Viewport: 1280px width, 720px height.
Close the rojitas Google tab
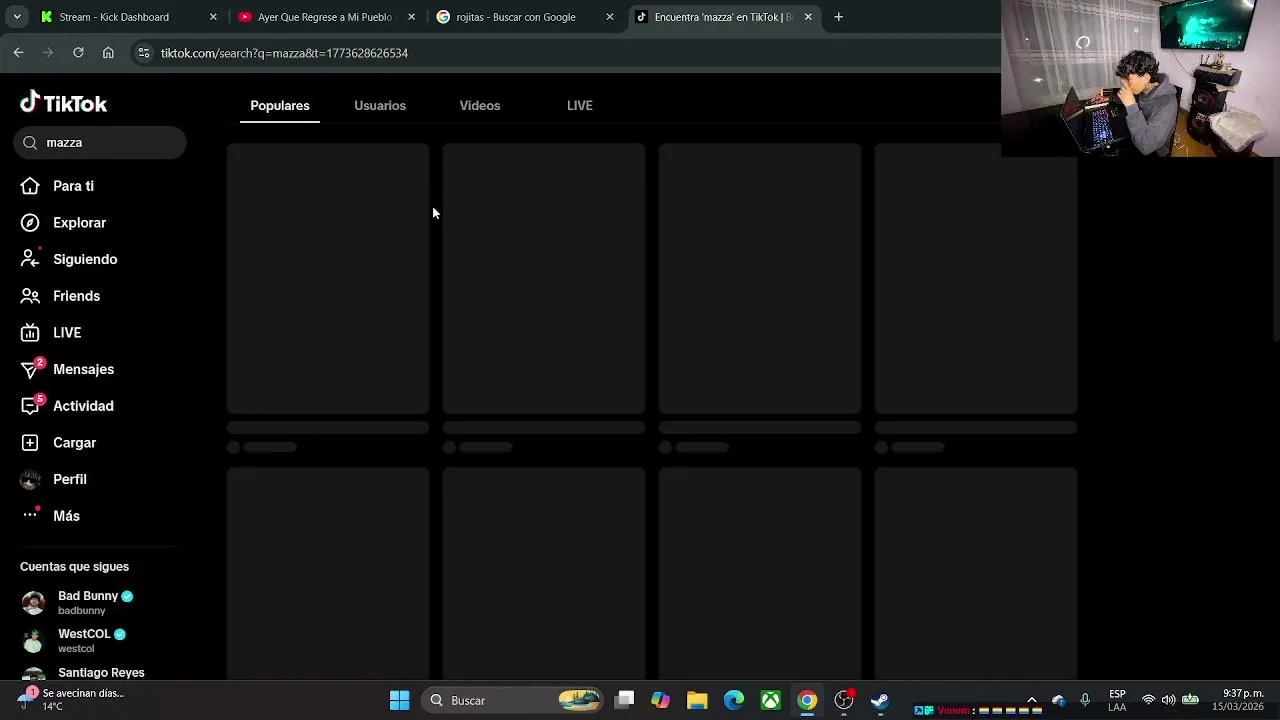tap(610, 17)
